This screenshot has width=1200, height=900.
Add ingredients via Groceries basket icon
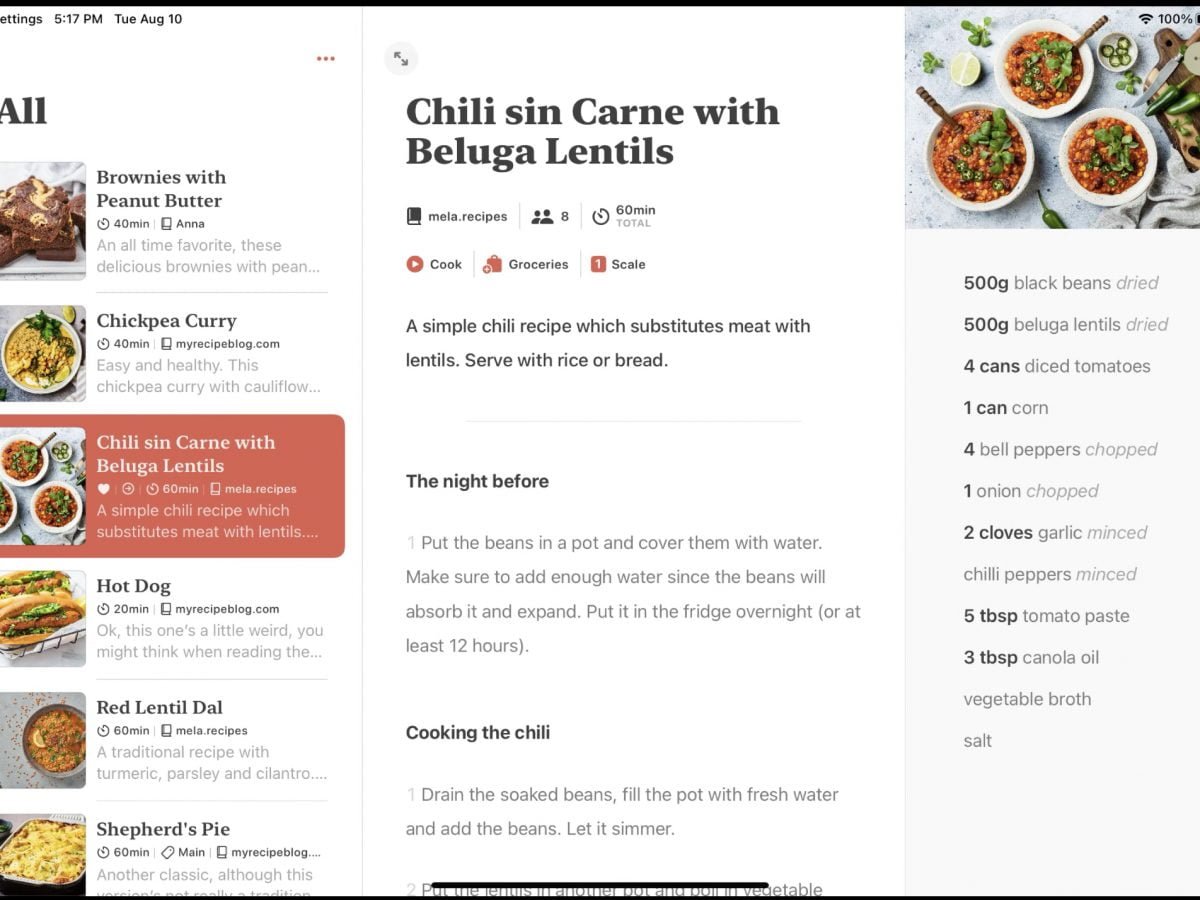pyautogui.click(x=492, y=264)
